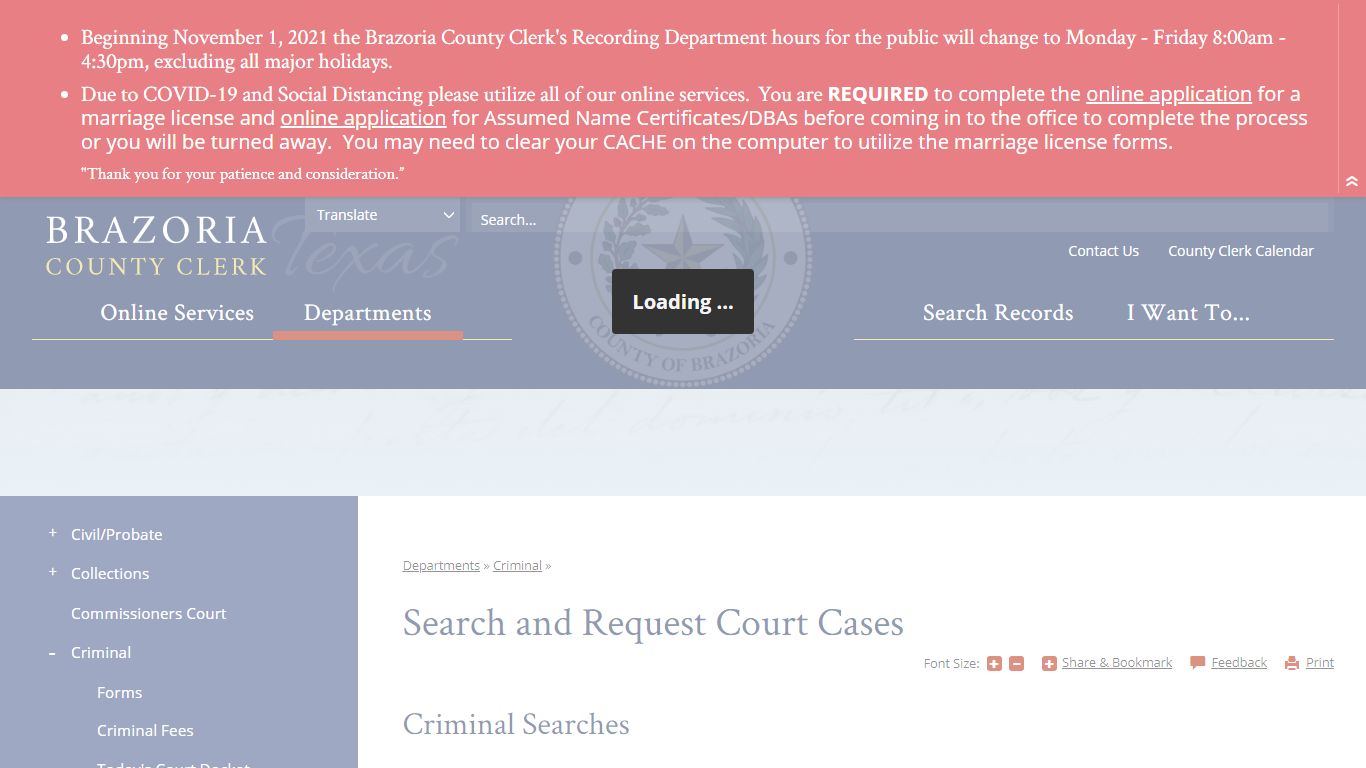Collapse the alert banner with double chevron
Screen dimensions: 1366x768
tap(1352, 181)
